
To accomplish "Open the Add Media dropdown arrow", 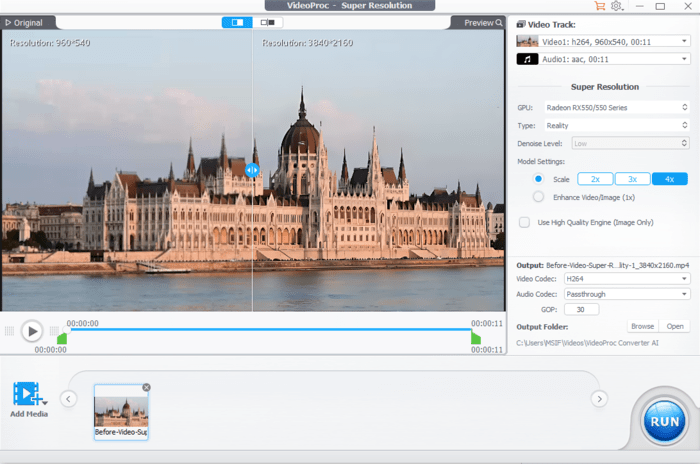I will (x=45, y=403).
